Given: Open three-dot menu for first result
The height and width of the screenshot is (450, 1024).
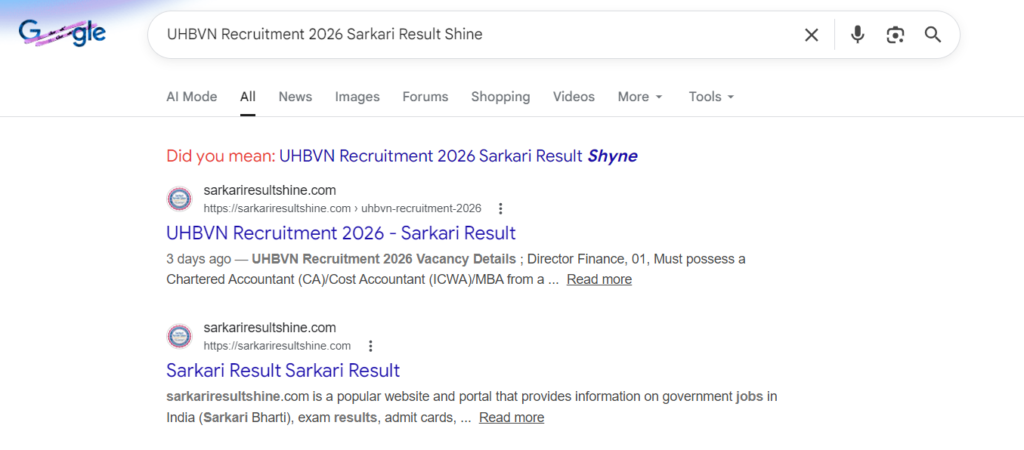Looking at the screenshot, I should pos(501,209).
